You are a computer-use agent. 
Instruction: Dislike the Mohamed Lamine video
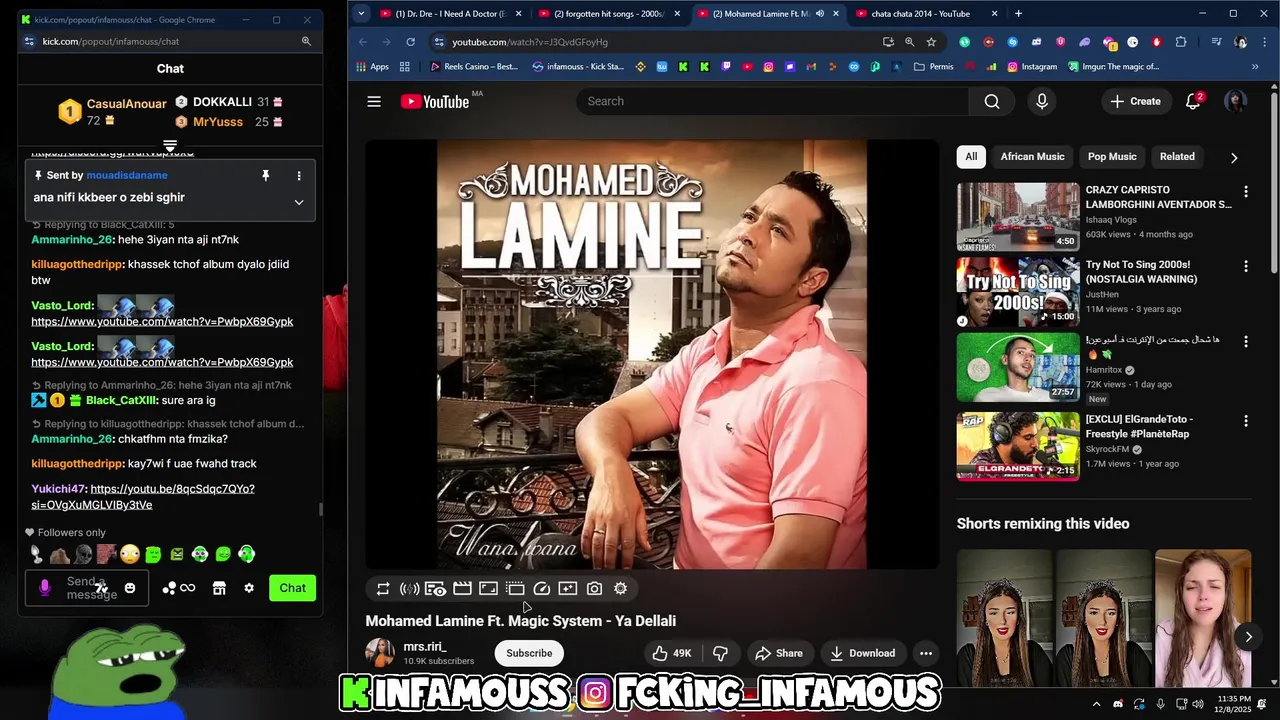(720, 653)
